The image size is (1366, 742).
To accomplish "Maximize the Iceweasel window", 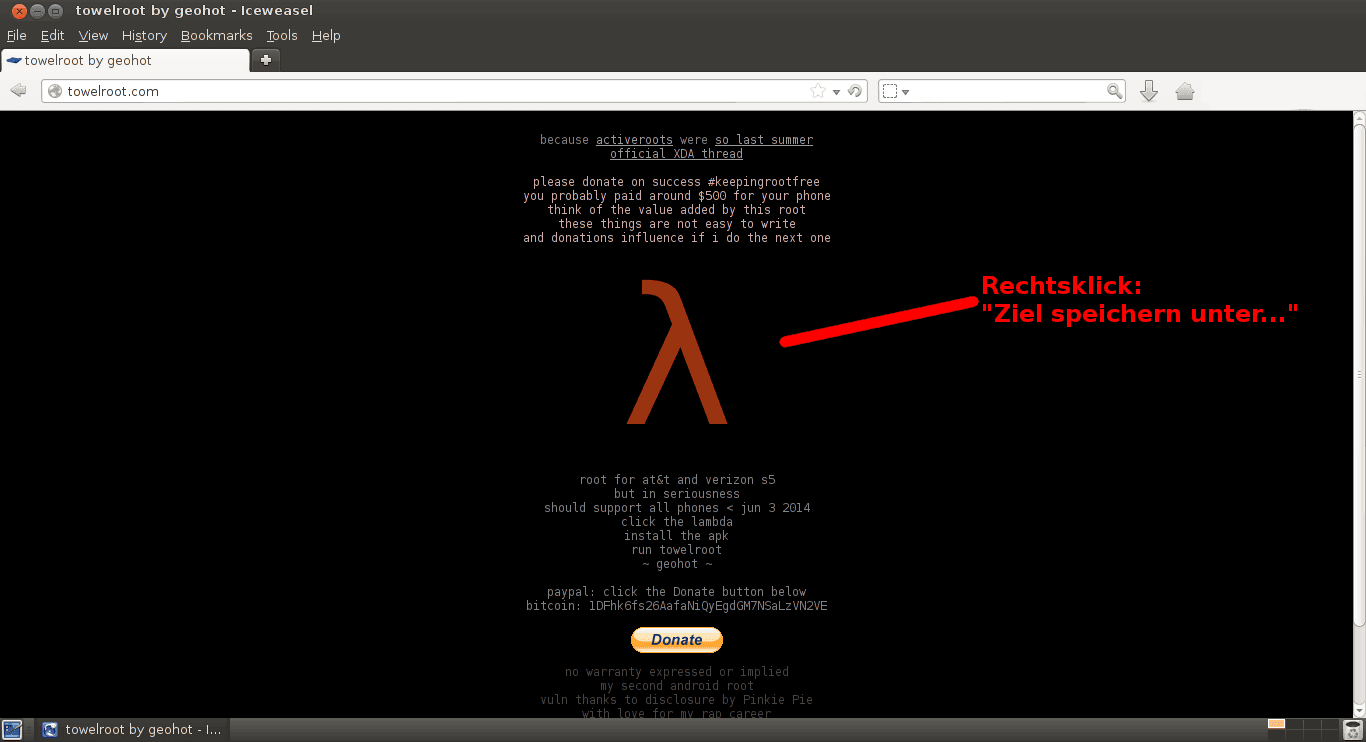I will point(55,12).
